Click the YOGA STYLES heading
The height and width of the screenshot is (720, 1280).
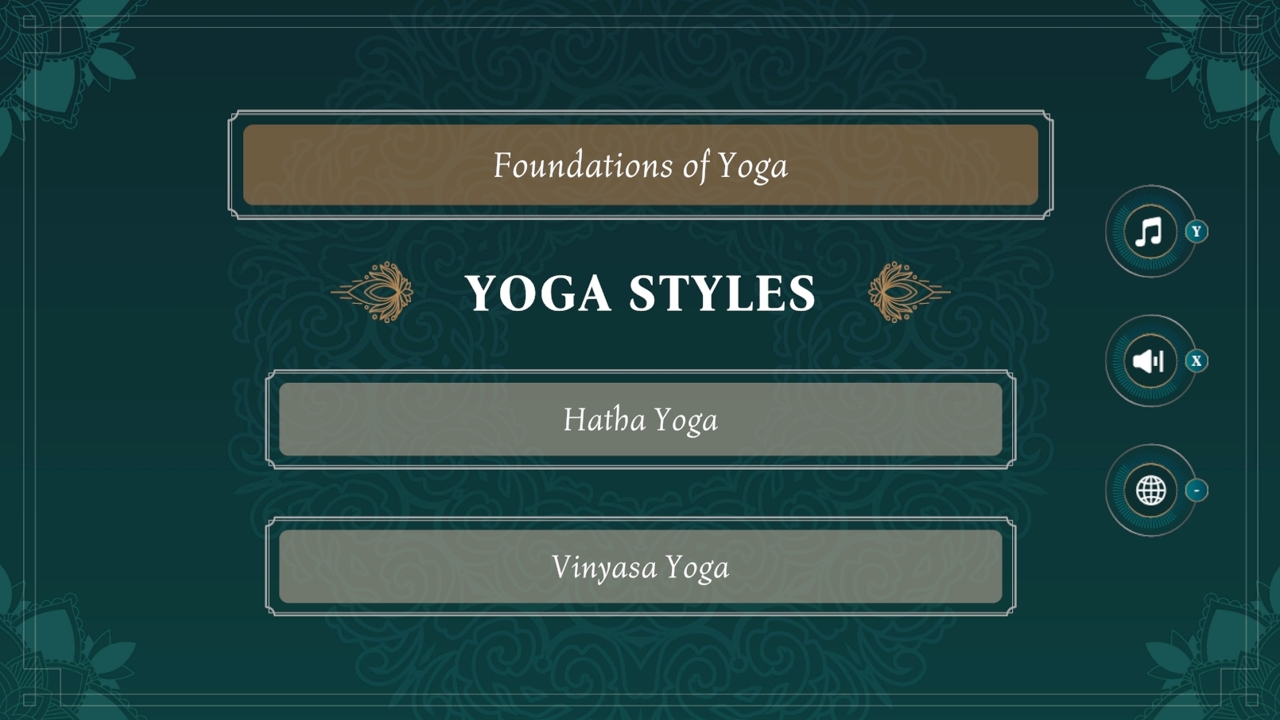(x=640, y=293)
